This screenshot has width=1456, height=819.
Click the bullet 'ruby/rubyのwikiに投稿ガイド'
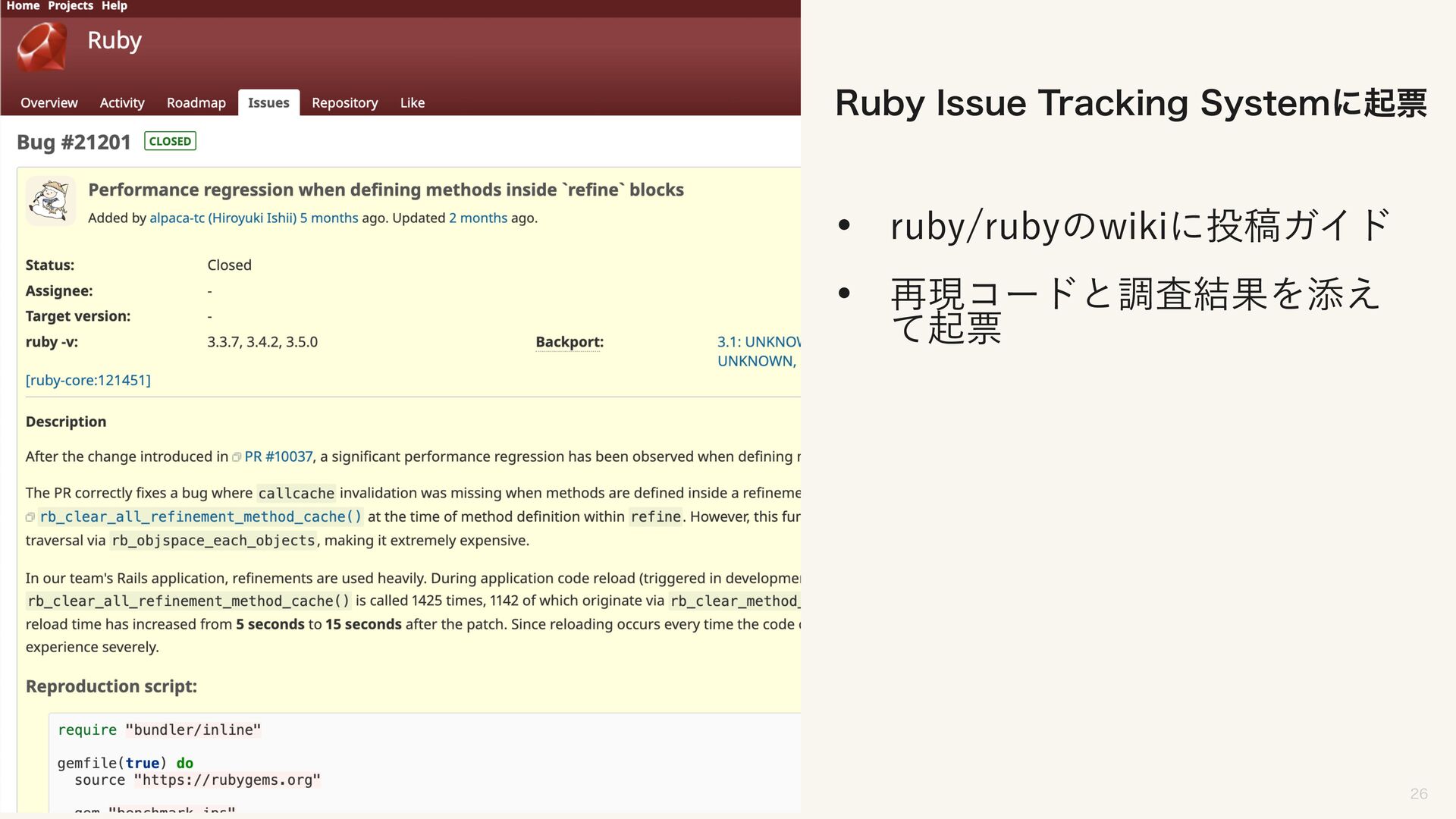point(1140,226)
